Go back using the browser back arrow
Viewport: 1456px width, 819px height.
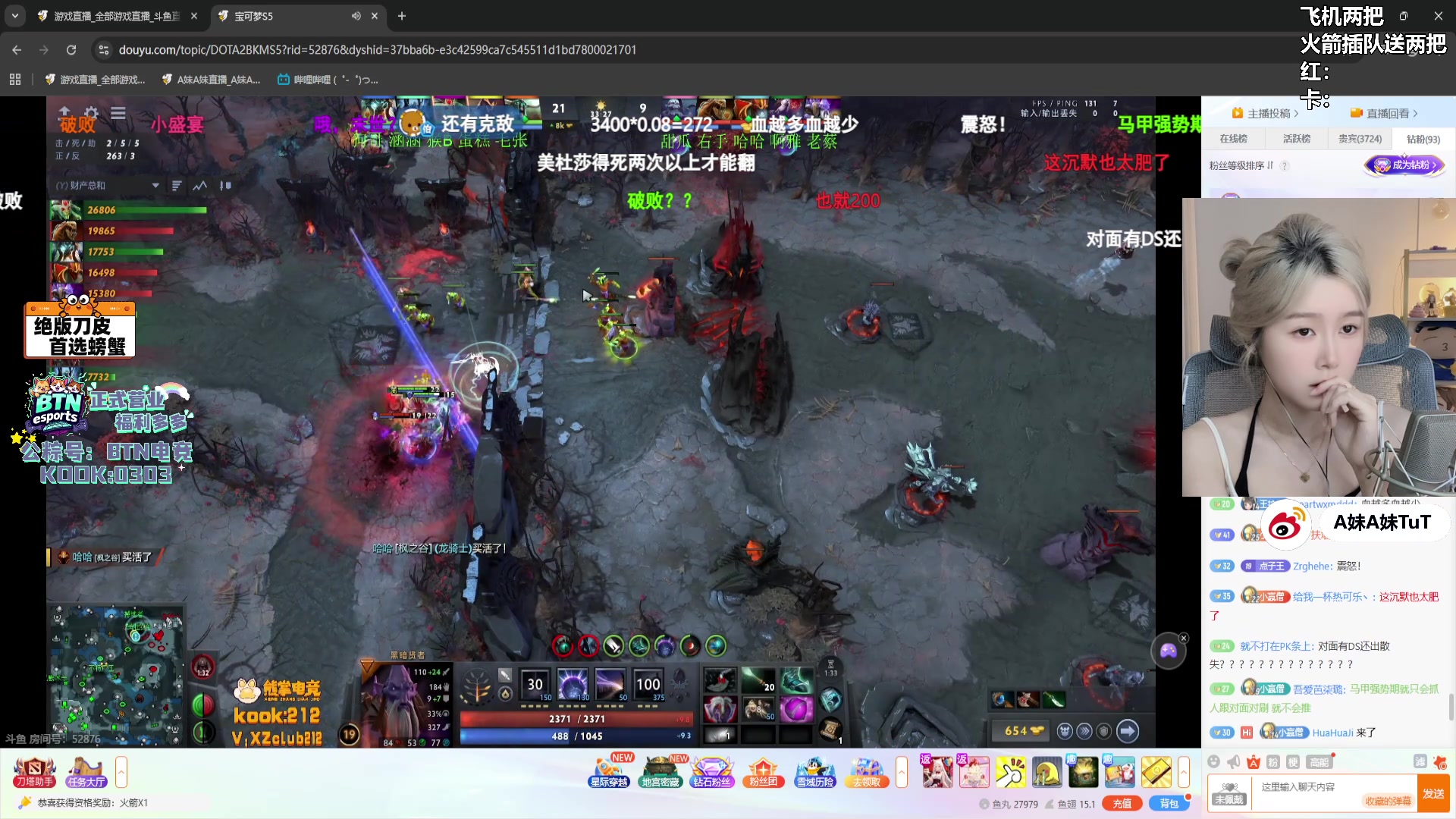pyautogui.click(x=17, y=50)
